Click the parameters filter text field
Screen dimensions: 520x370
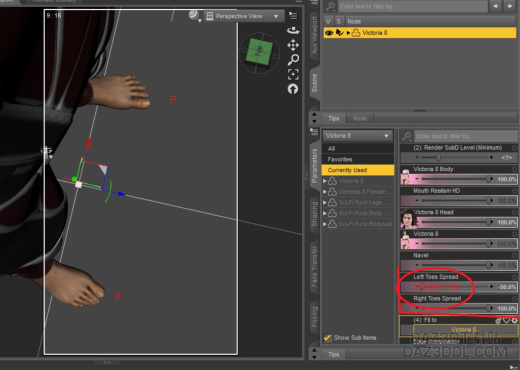(x=466, y=136)
